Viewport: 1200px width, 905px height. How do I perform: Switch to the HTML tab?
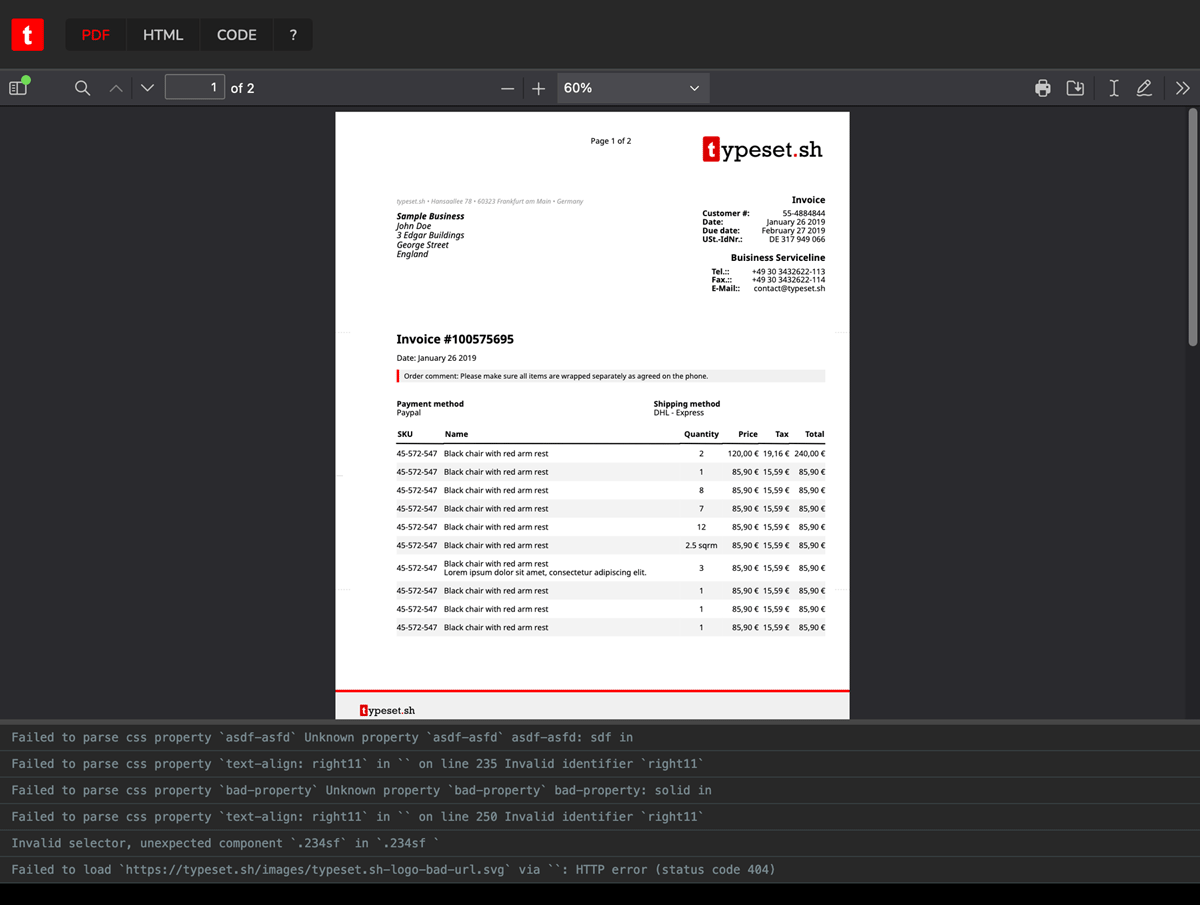(x=163, y=35)
